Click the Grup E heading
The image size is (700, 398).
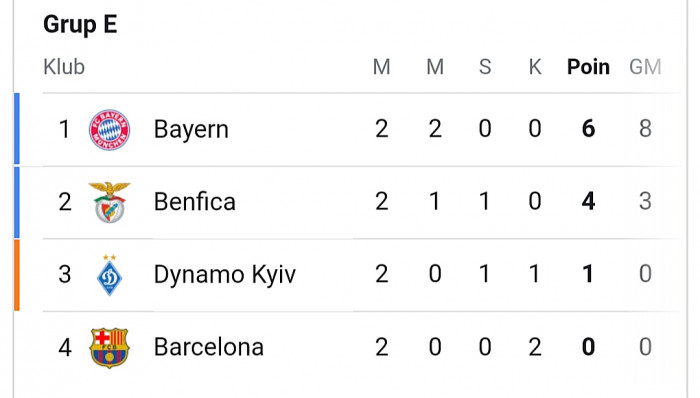point(80,24)
